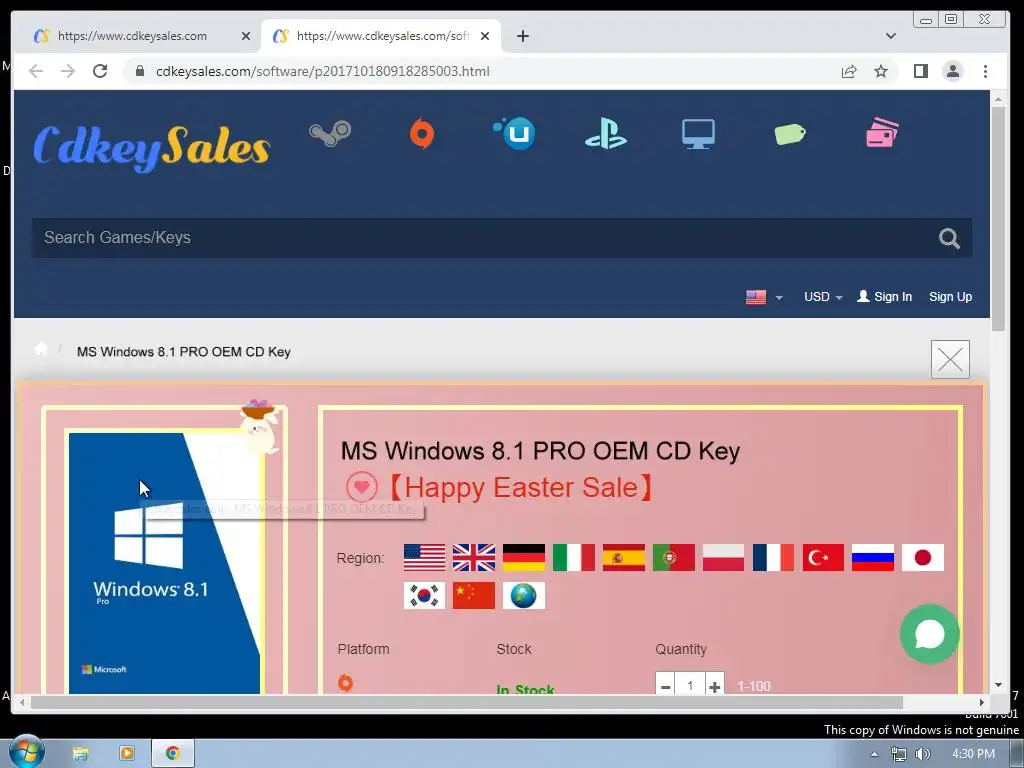Open the Chrome side panel icon
The image size is (1024, 768).
tap(921, 71)
